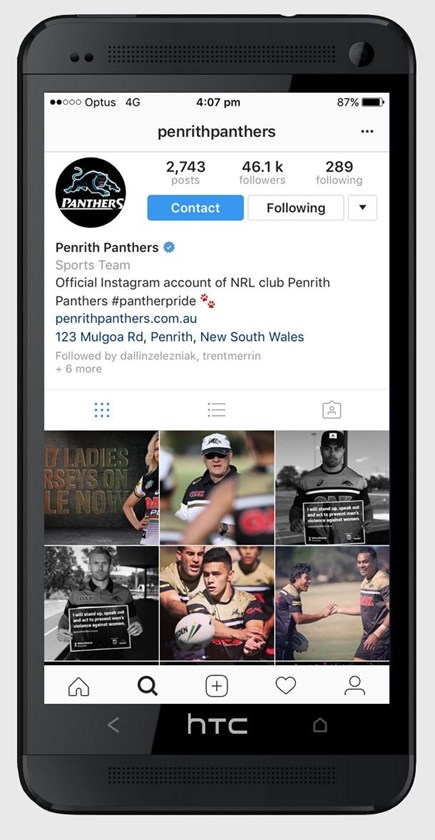Click the Panthers profile picture
The height and width of the screenshot is (840, 435).
[91, 192]
